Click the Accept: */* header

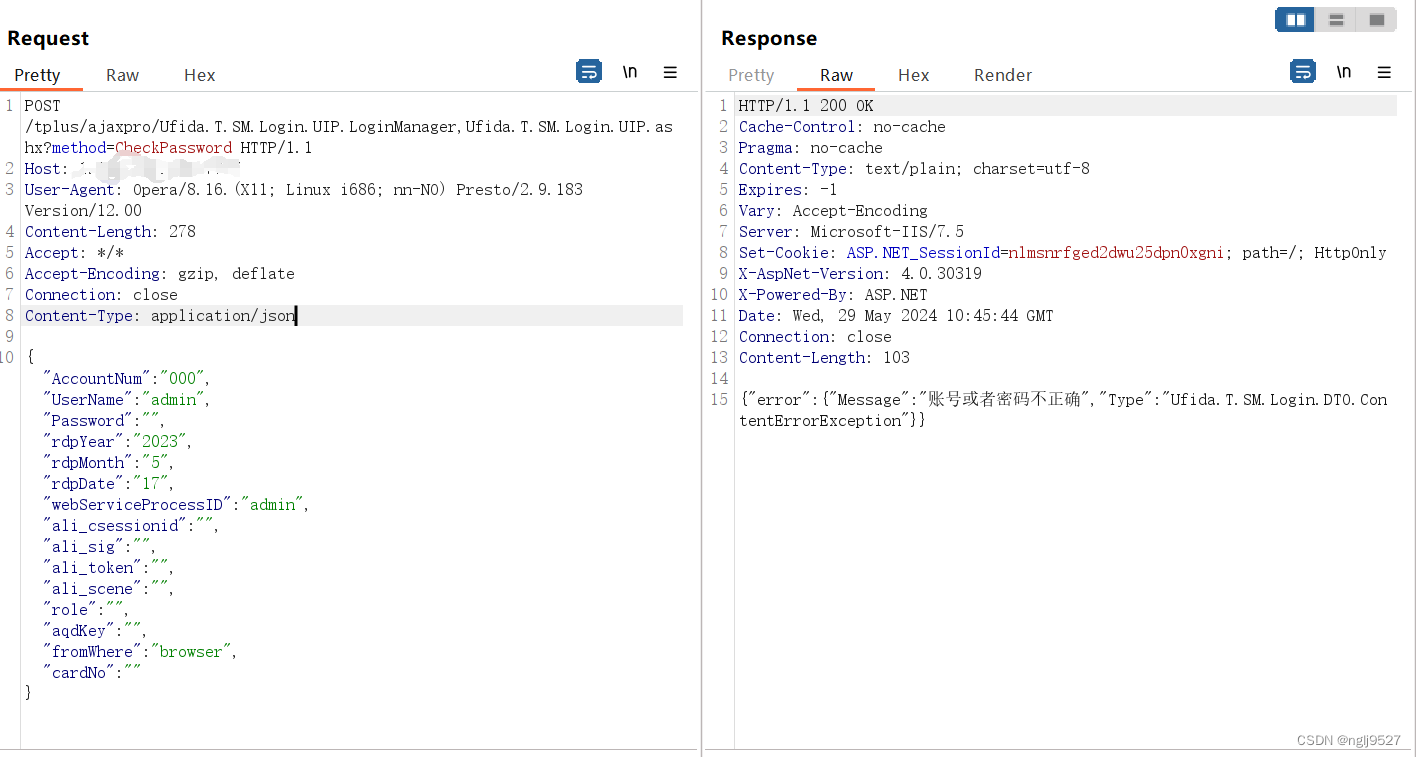(x=75, y=253)
